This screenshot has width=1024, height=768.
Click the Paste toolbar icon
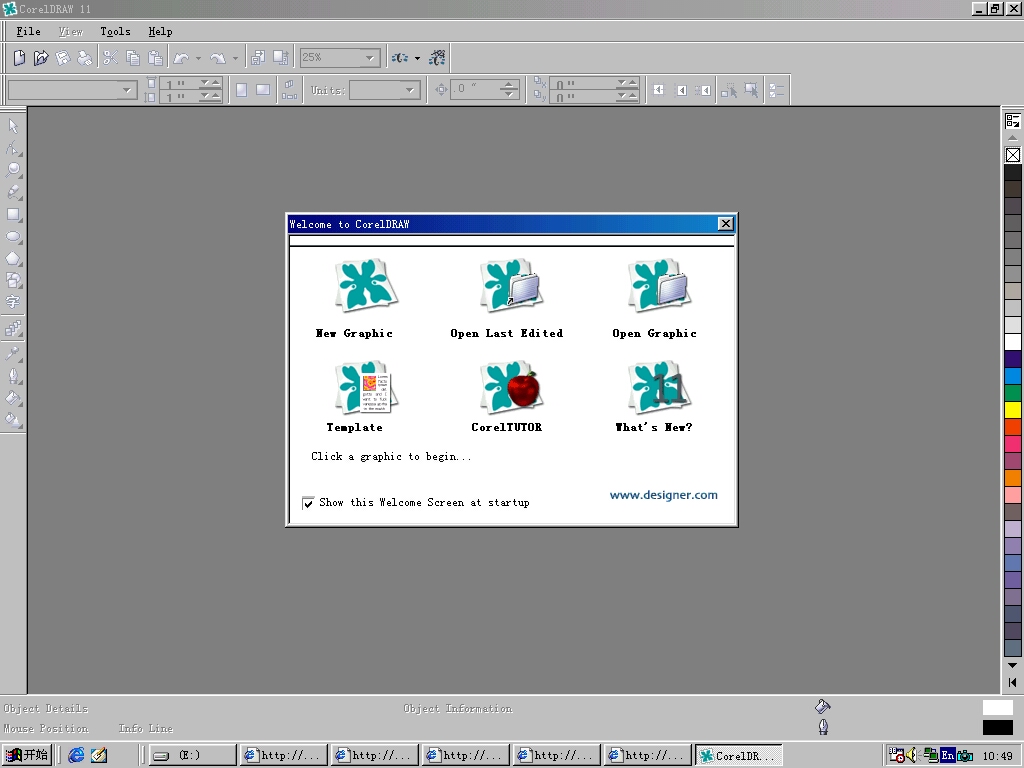155,58
